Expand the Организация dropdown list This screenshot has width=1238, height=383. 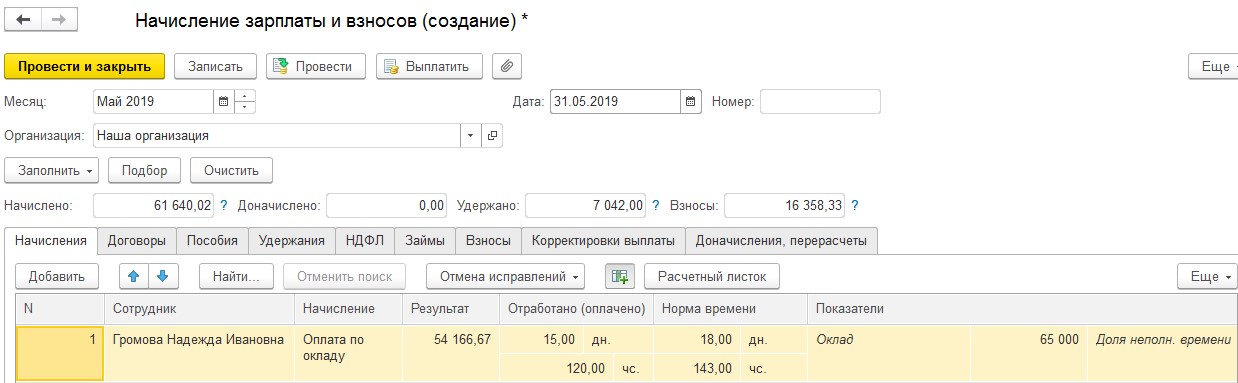(471, 135)
